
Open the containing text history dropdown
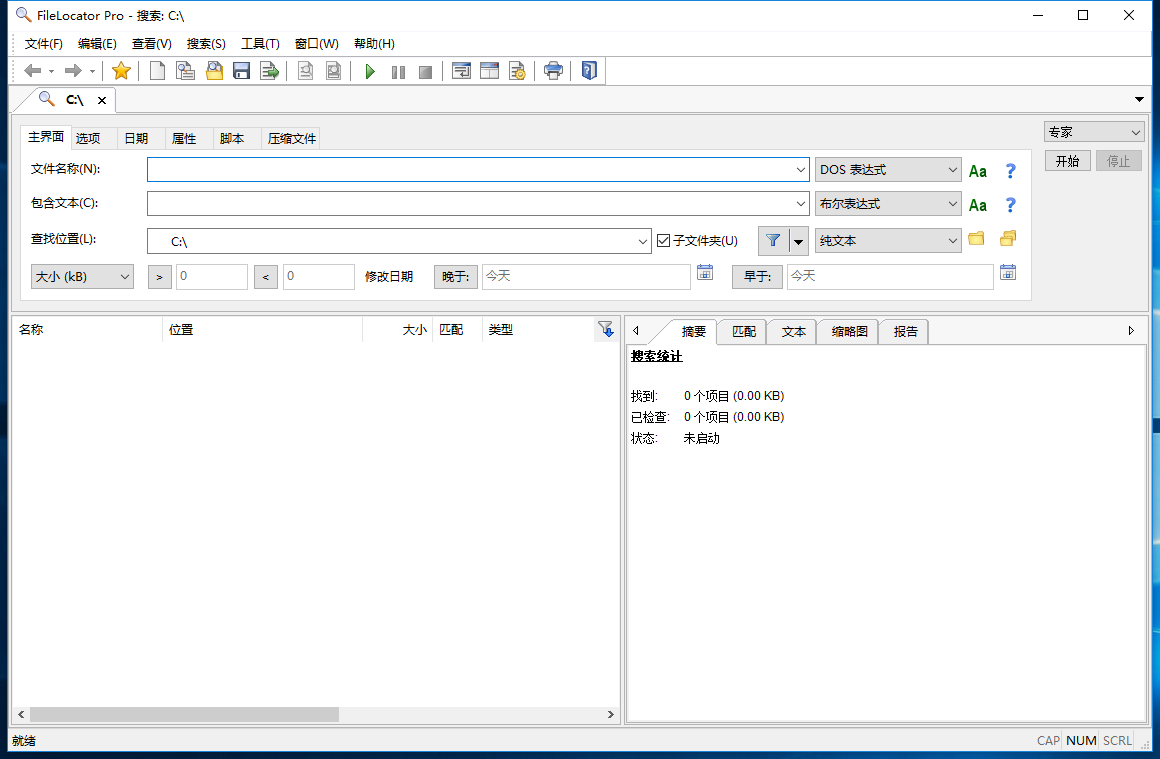(800, 203)
